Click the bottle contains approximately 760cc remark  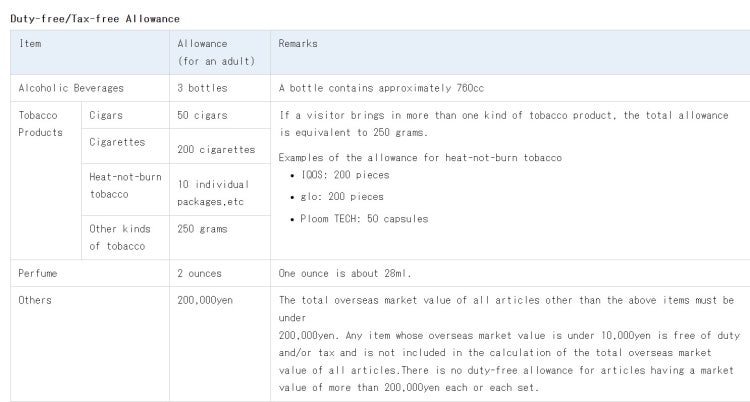point(381,88)
